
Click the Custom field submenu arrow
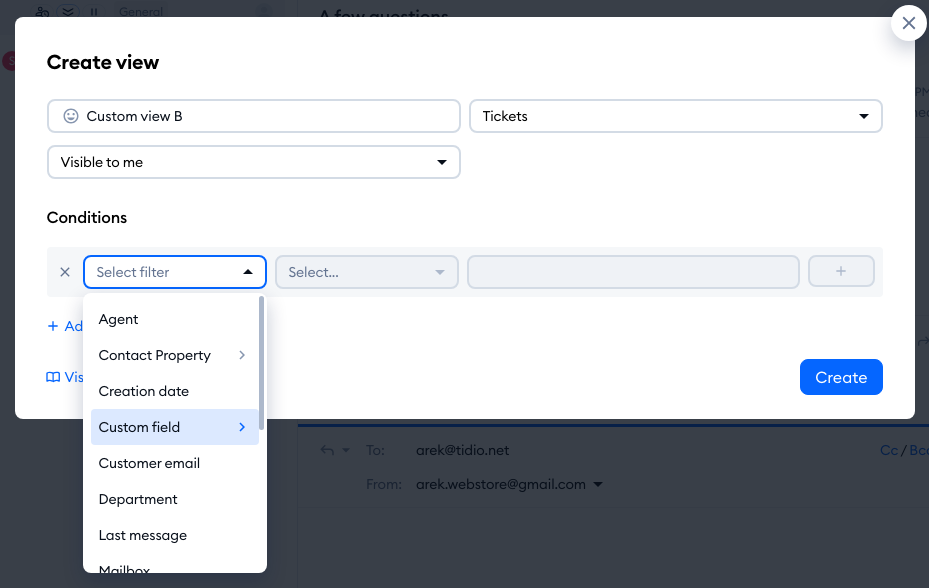click(242, 427)
